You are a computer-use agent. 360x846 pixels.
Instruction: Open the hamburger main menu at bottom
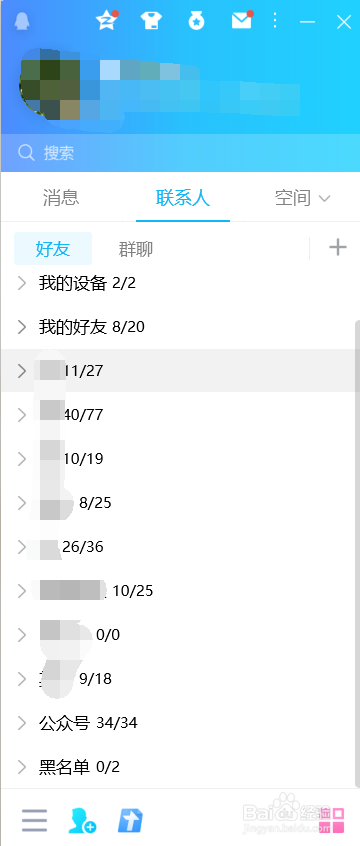(35, 821)
